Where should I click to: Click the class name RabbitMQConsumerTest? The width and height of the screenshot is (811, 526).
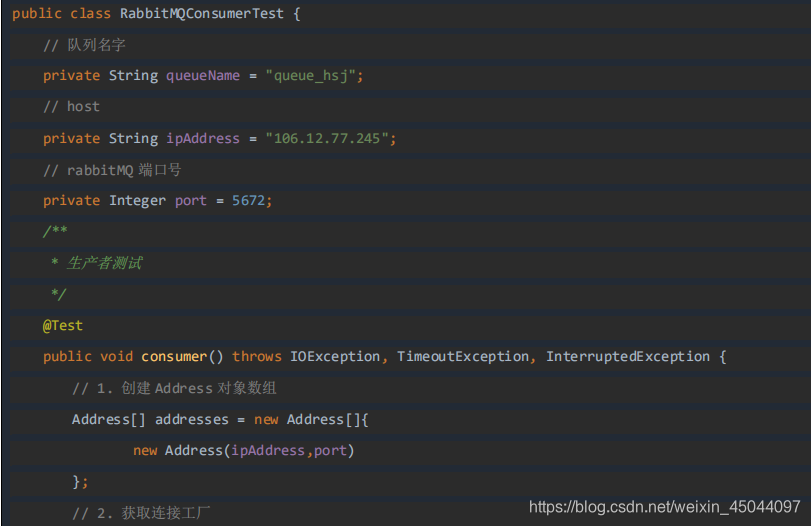[x=202, y=13]
